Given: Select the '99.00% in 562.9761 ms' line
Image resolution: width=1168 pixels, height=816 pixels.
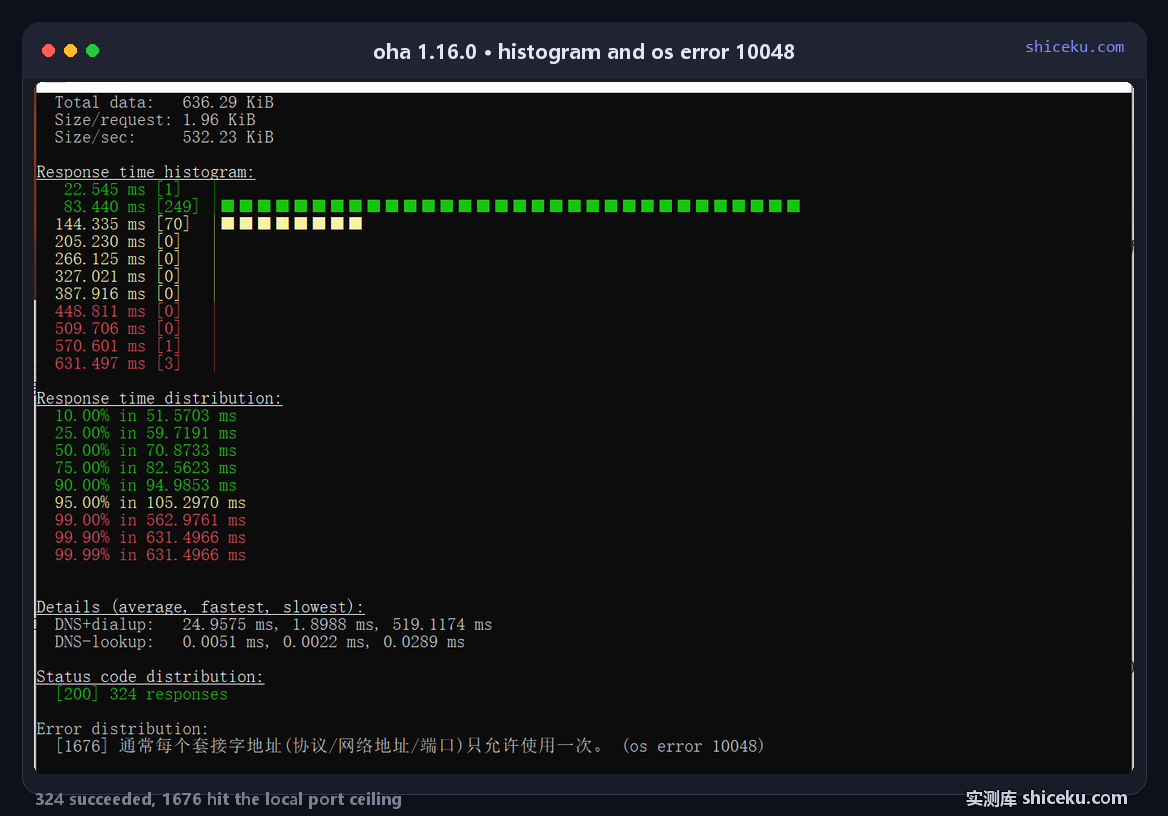Looking at the screenshot, I should pos(150,520).
